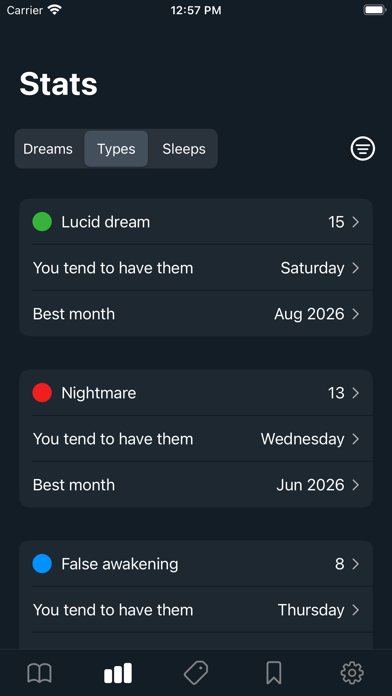The image size is (392, 696).
Task: Tap the blue False awakening color dot
Action: click(42, 564)
